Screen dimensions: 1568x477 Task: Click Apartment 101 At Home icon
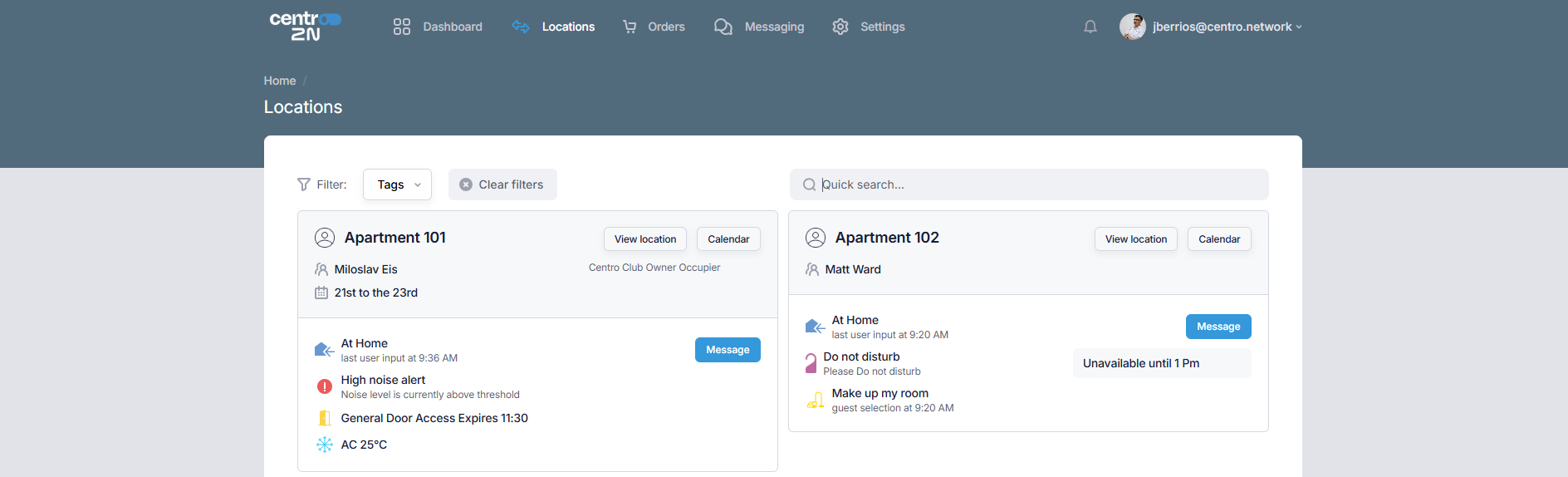coord(324,350)
